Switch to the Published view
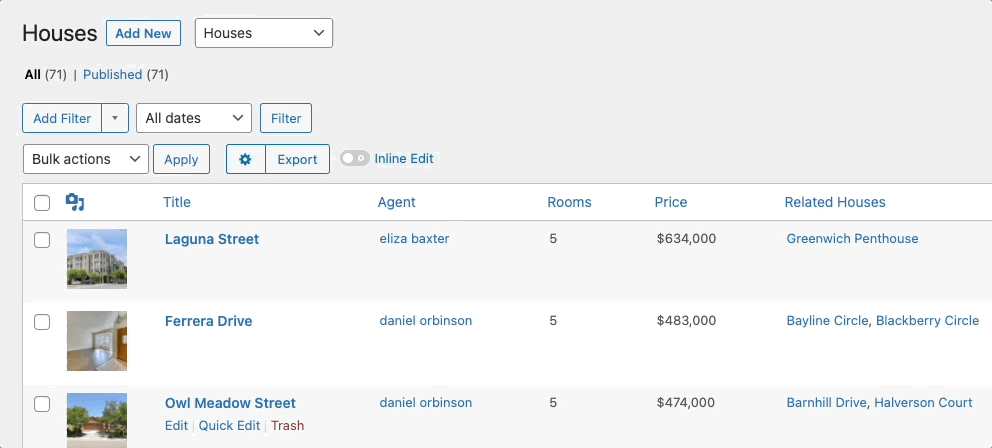This screenshot has width=992, height=448. click(x=113, y=75)
